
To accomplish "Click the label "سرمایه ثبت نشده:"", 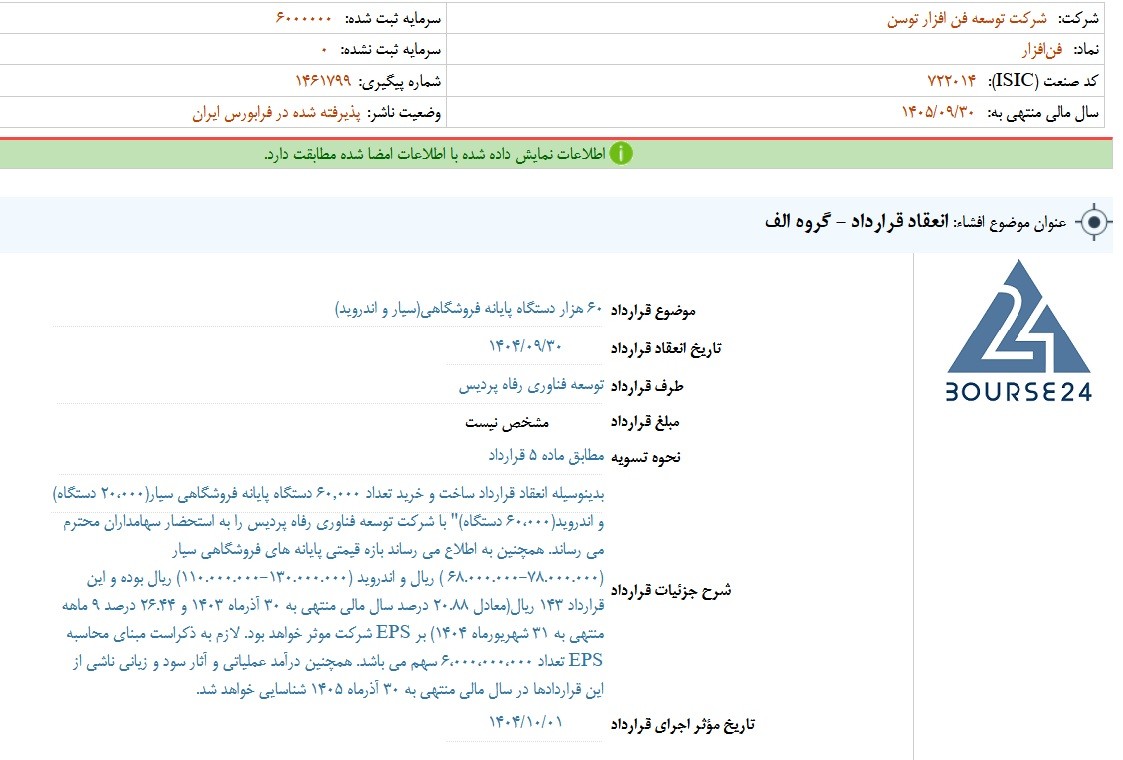I will coord(391,49).
